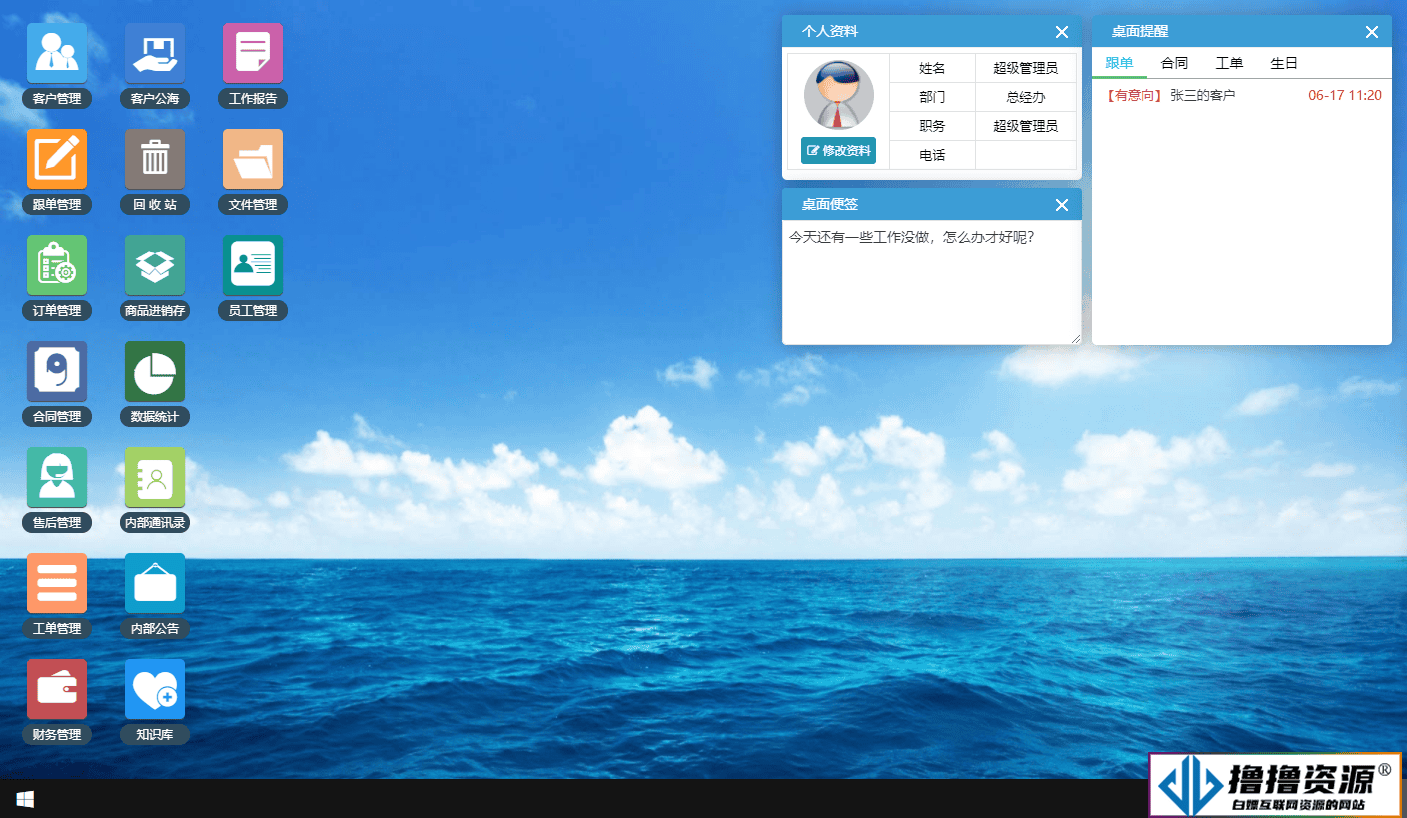Click the empty 电话 value cell
This screenshot has width=1407, height=818.
coord(1026,155)
